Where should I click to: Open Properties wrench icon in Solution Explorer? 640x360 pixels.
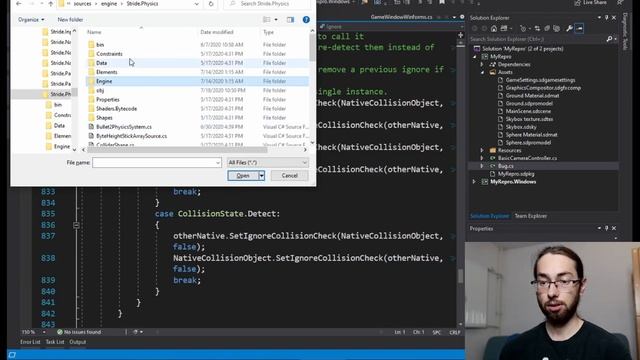(569, 29)
